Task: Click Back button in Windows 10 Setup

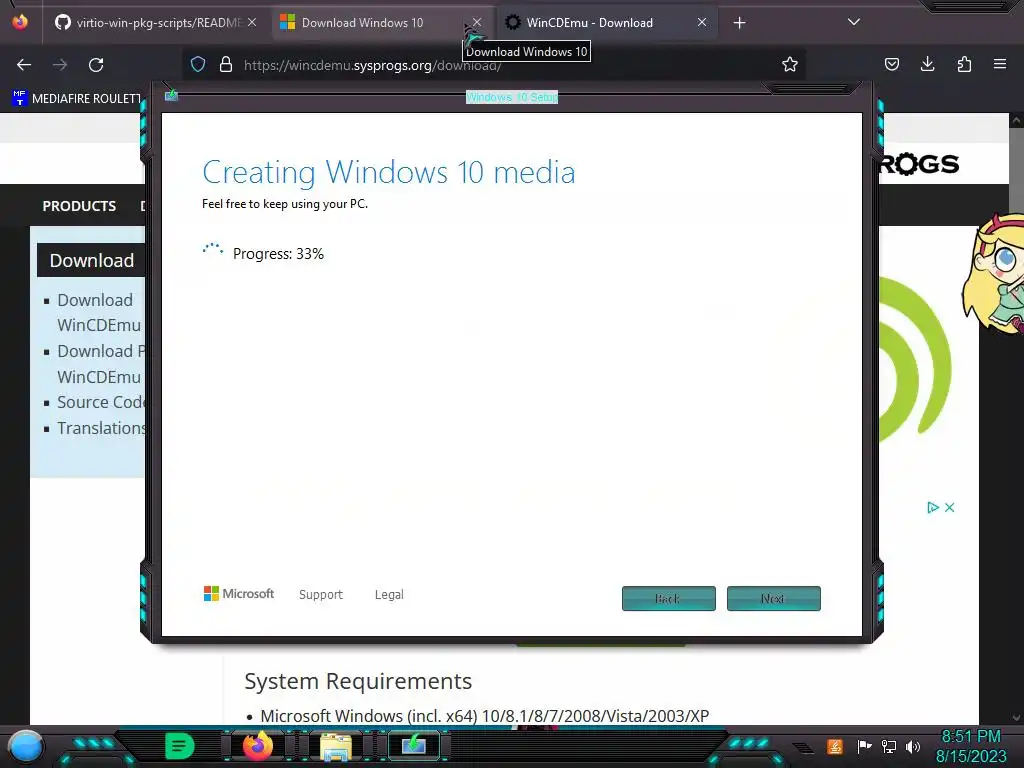Action: coord(669,598)
